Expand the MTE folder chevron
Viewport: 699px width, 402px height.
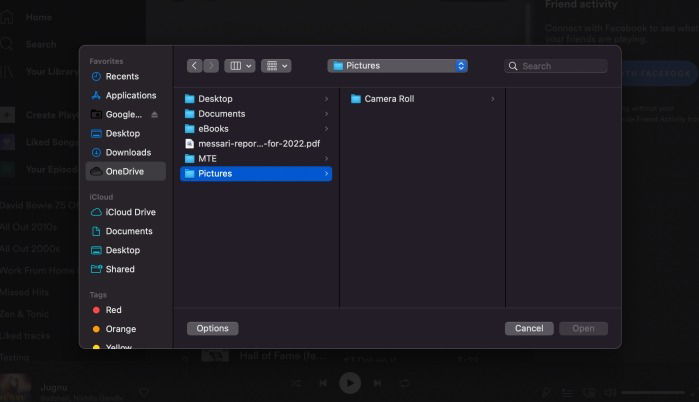coord(326,159)
